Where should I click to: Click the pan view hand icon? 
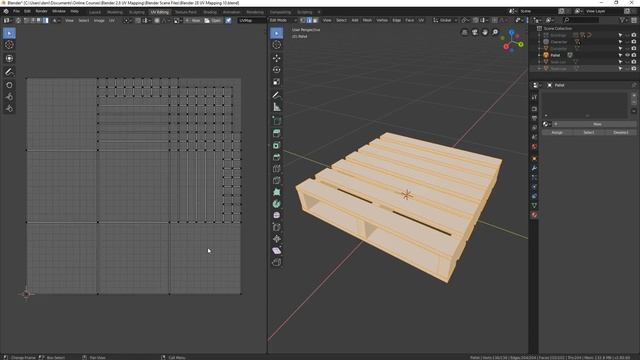485,32
